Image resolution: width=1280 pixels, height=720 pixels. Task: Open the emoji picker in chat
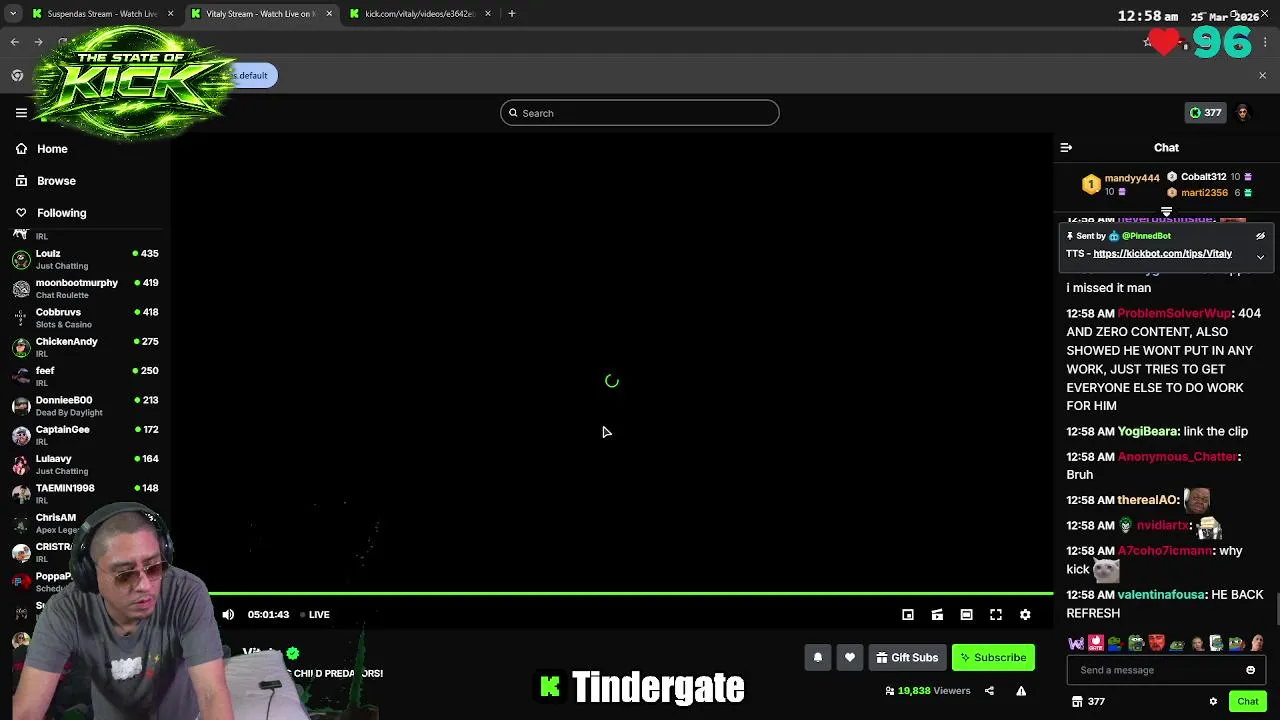[1250, 670]
